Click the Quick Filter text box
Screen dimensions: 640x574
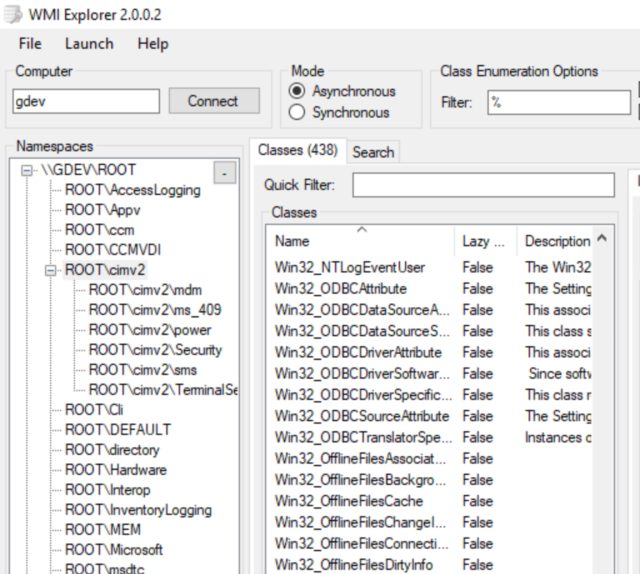(484, 185)
